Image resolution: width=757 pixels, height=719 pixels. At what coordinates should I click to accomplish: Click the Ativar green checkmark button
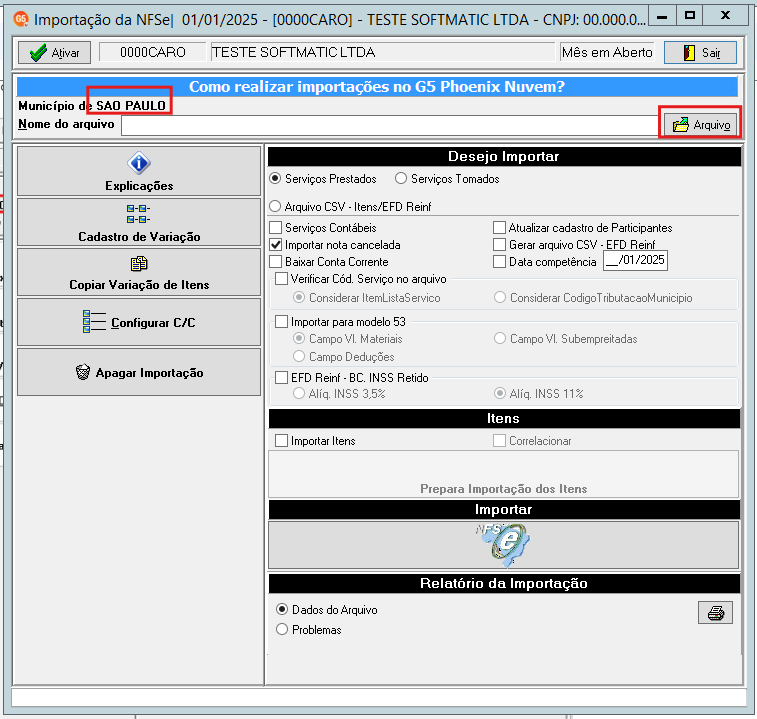coord(54,52)
